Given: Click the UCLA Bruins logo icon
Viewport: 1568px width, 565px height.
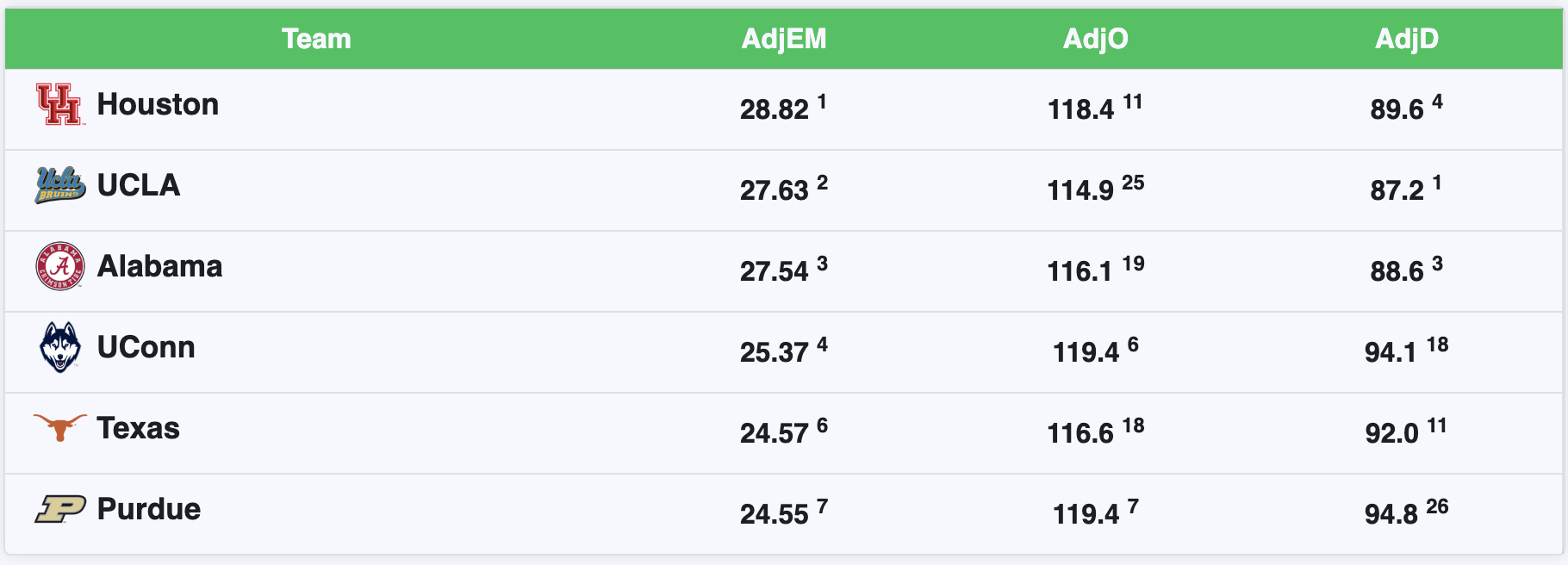Looking at the screenshot, I should pos(59,185).
